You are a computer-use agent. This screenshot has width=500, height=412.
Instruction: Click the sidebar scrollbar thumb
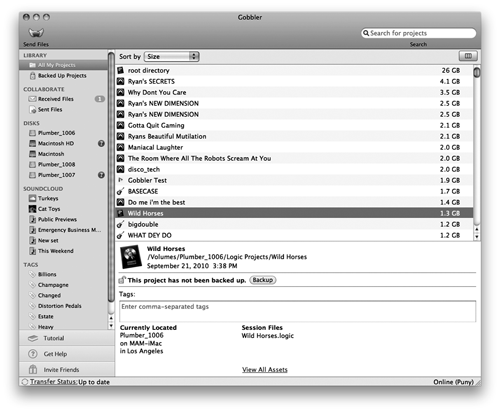(x=111, y=178)
